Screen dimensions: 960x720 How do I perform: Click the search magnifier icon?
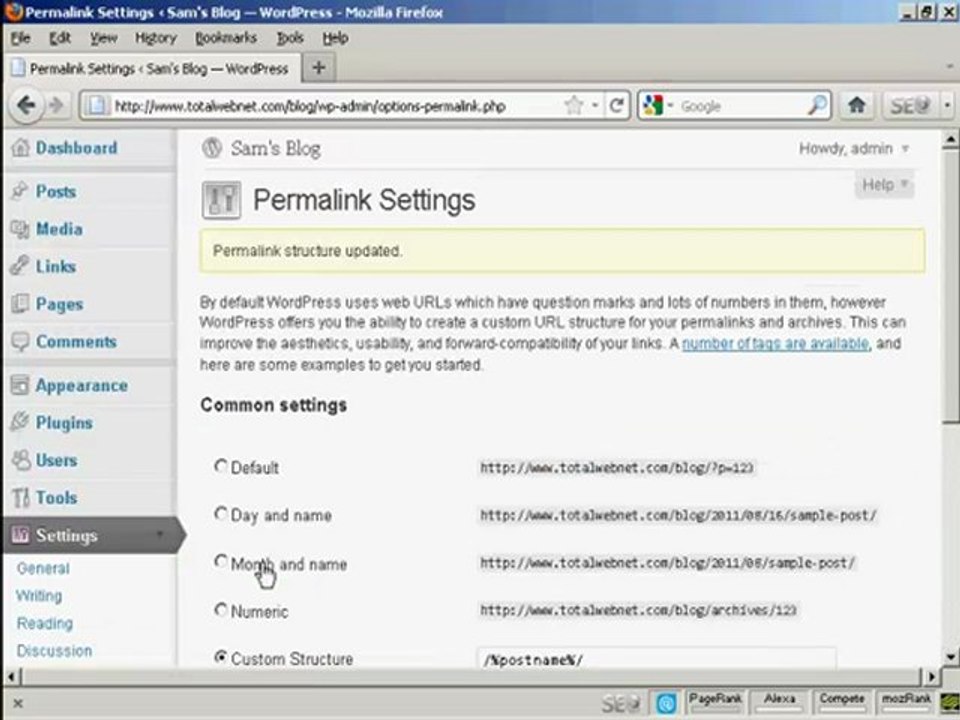[x=817, y=105]
